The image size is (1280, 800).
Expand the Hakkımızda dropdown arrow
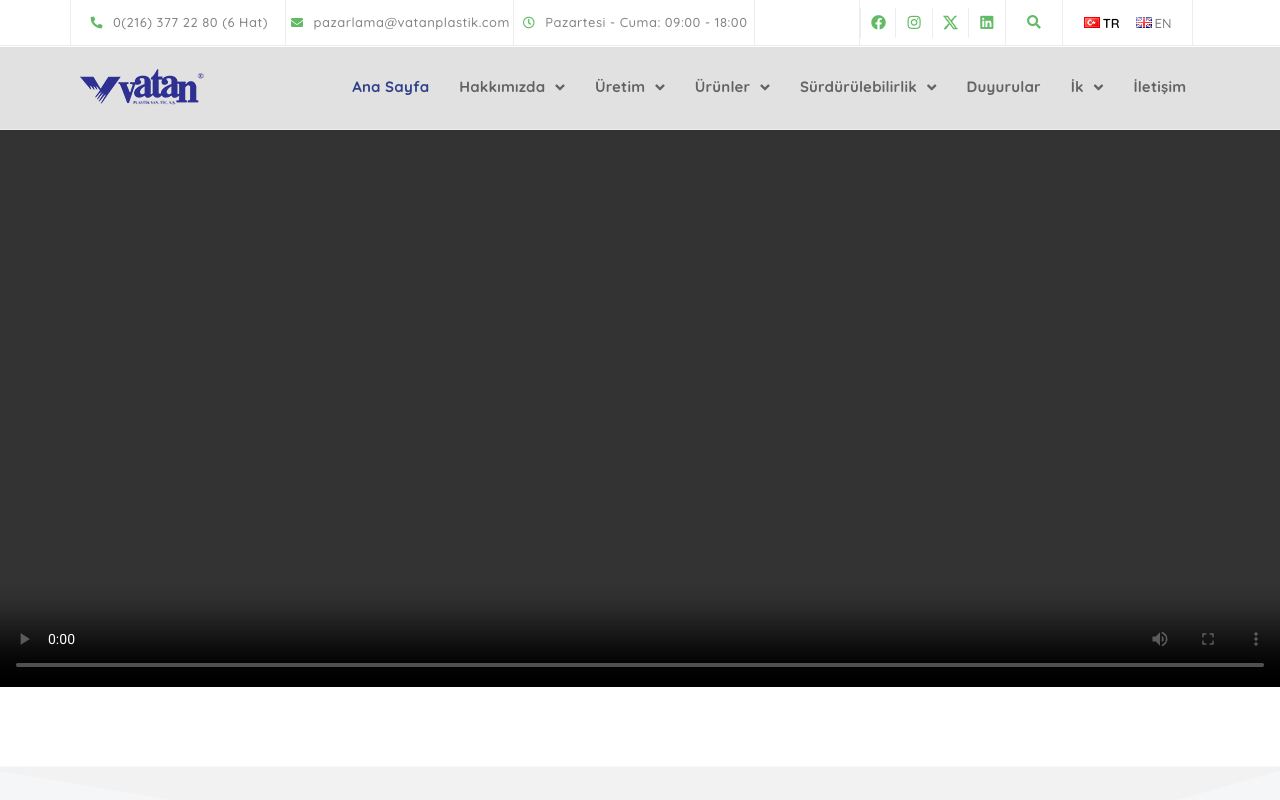(x=560, y=87)
